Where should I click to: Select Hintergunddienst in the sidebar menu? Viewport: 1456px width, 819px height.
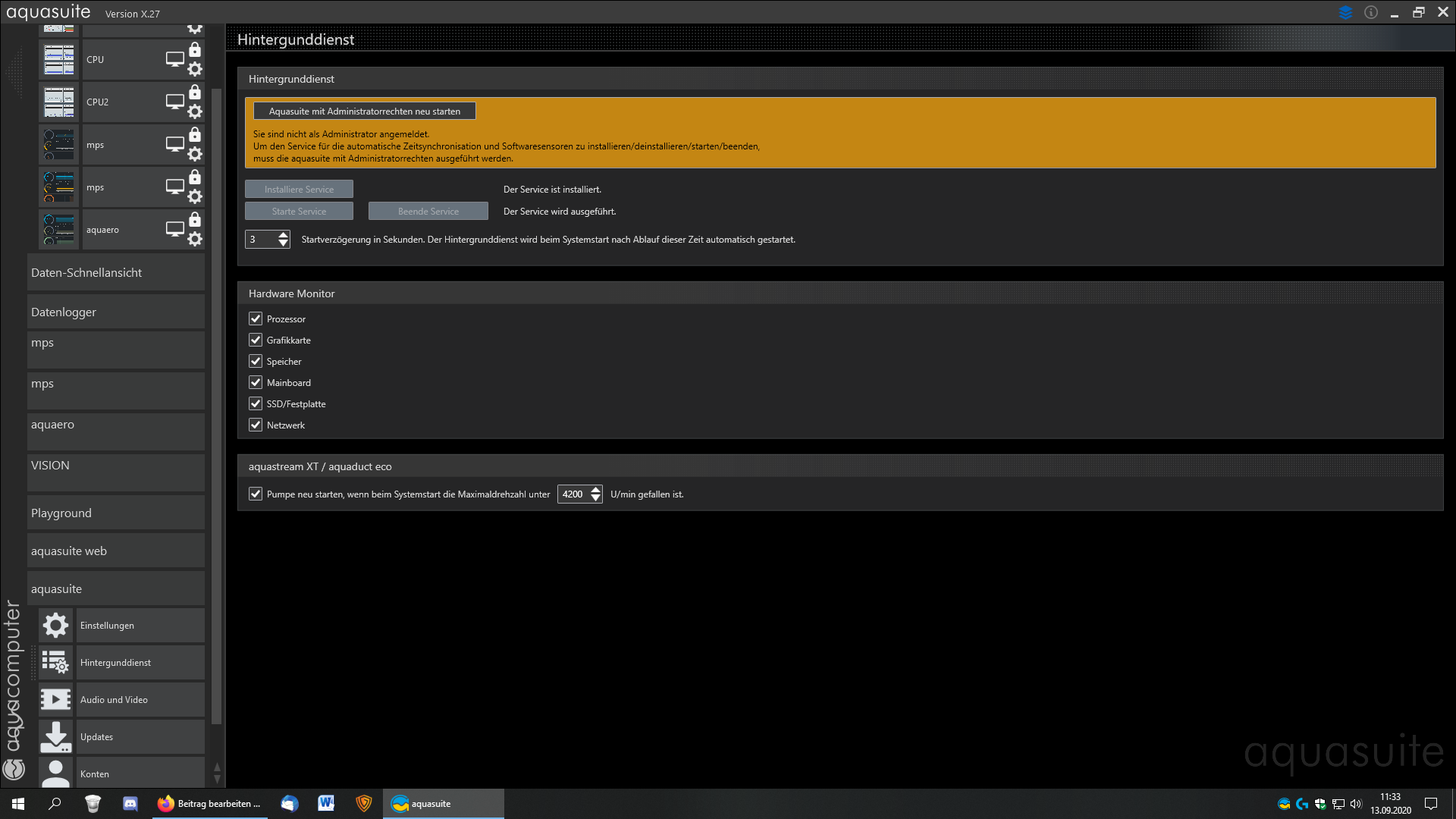115,663
